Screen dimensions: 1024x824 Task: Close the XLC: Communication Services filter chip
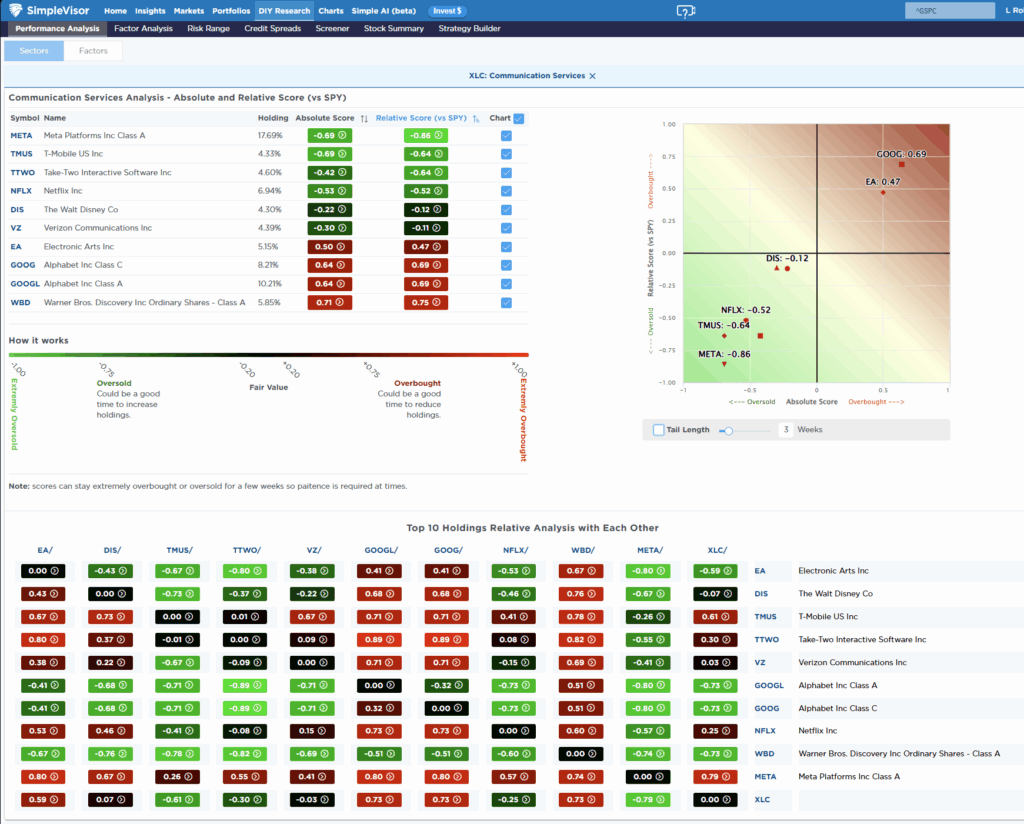(x=591, y=75)
